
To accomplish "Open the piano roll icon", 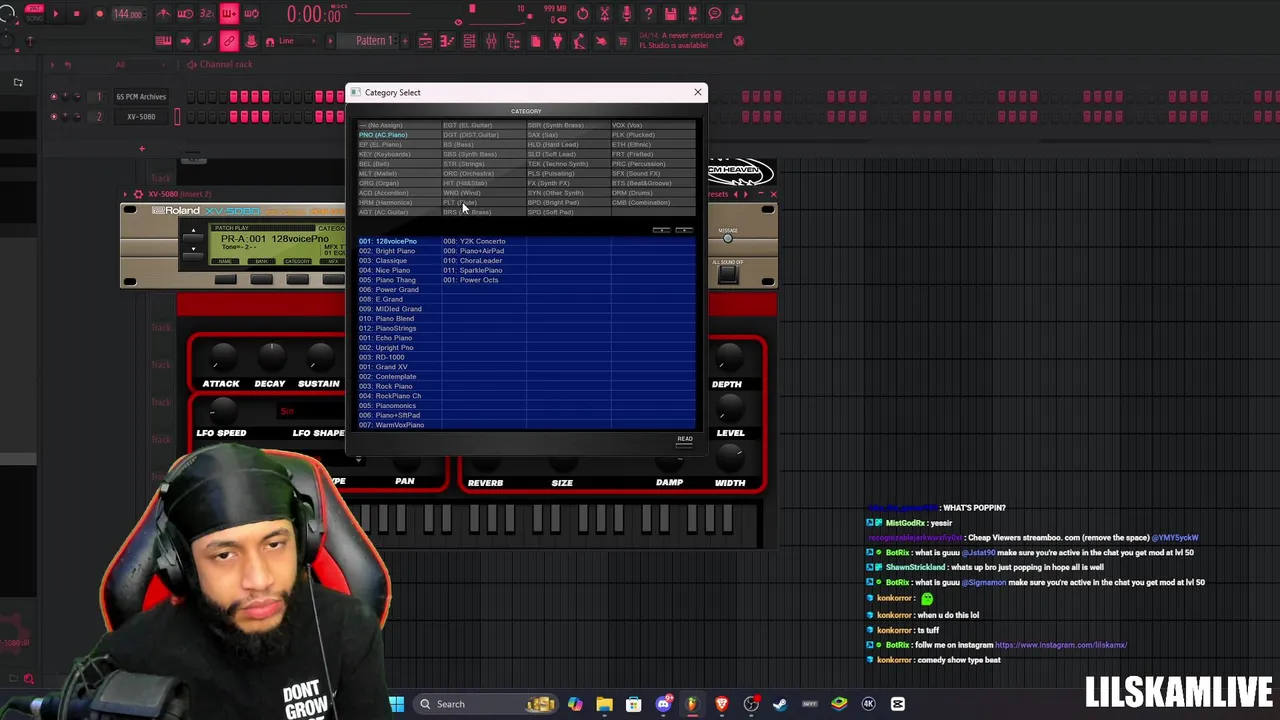I will tap(447, 40).
